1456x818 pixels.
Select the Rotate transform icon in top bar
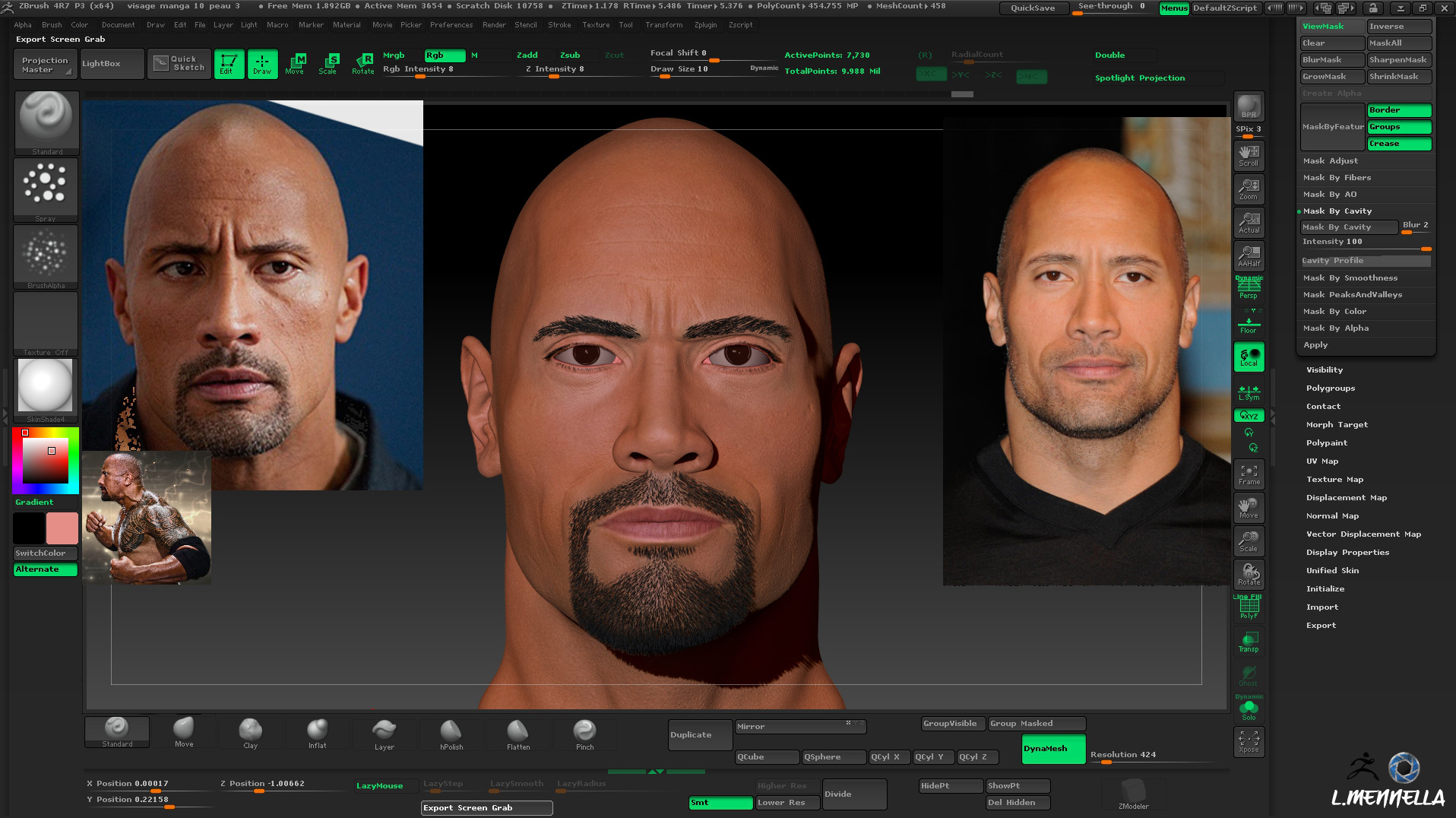(362, 64)
